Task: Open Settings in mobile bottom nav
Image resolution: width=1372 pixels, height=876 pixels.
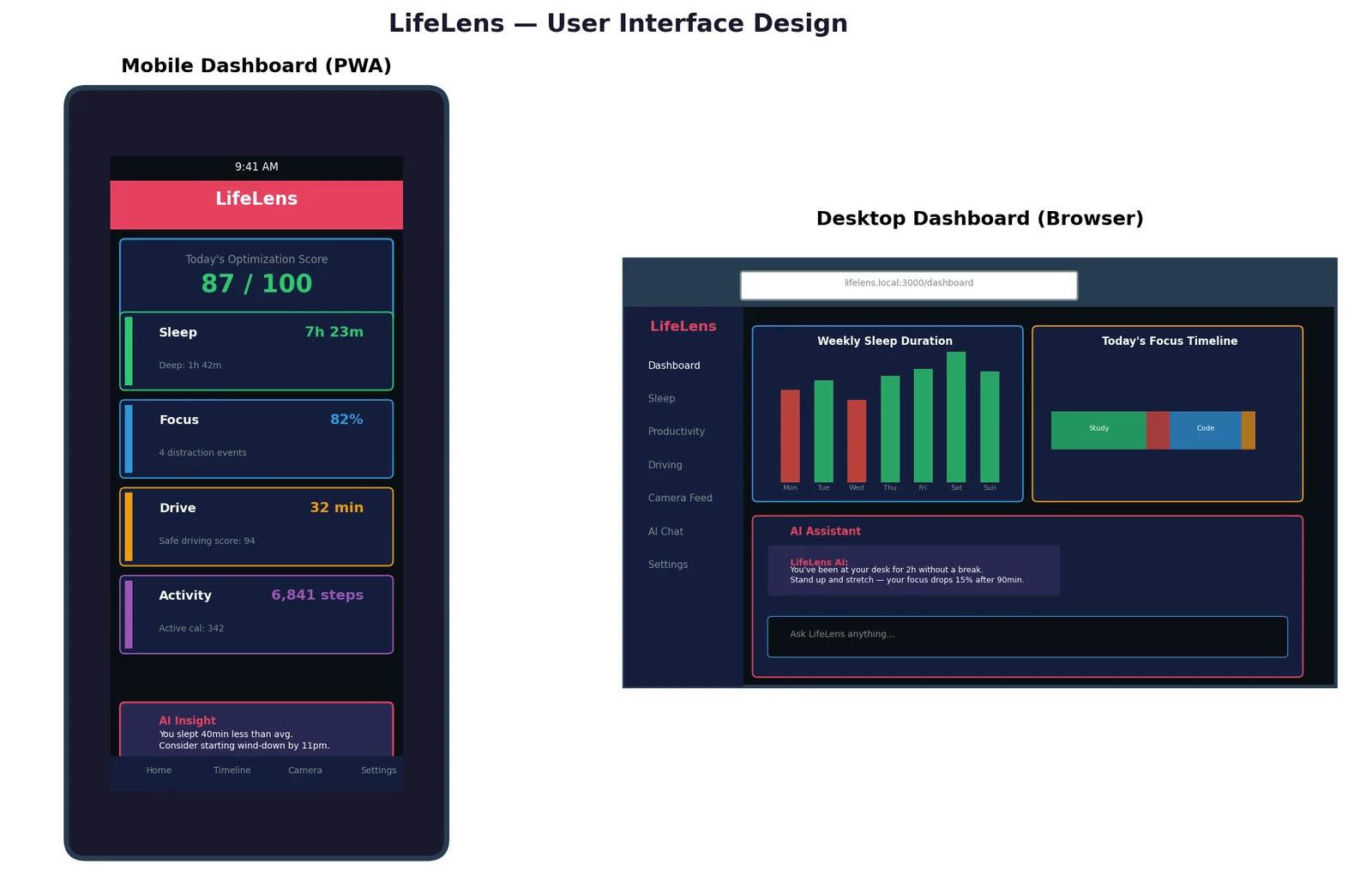Action: pos(379,770)
